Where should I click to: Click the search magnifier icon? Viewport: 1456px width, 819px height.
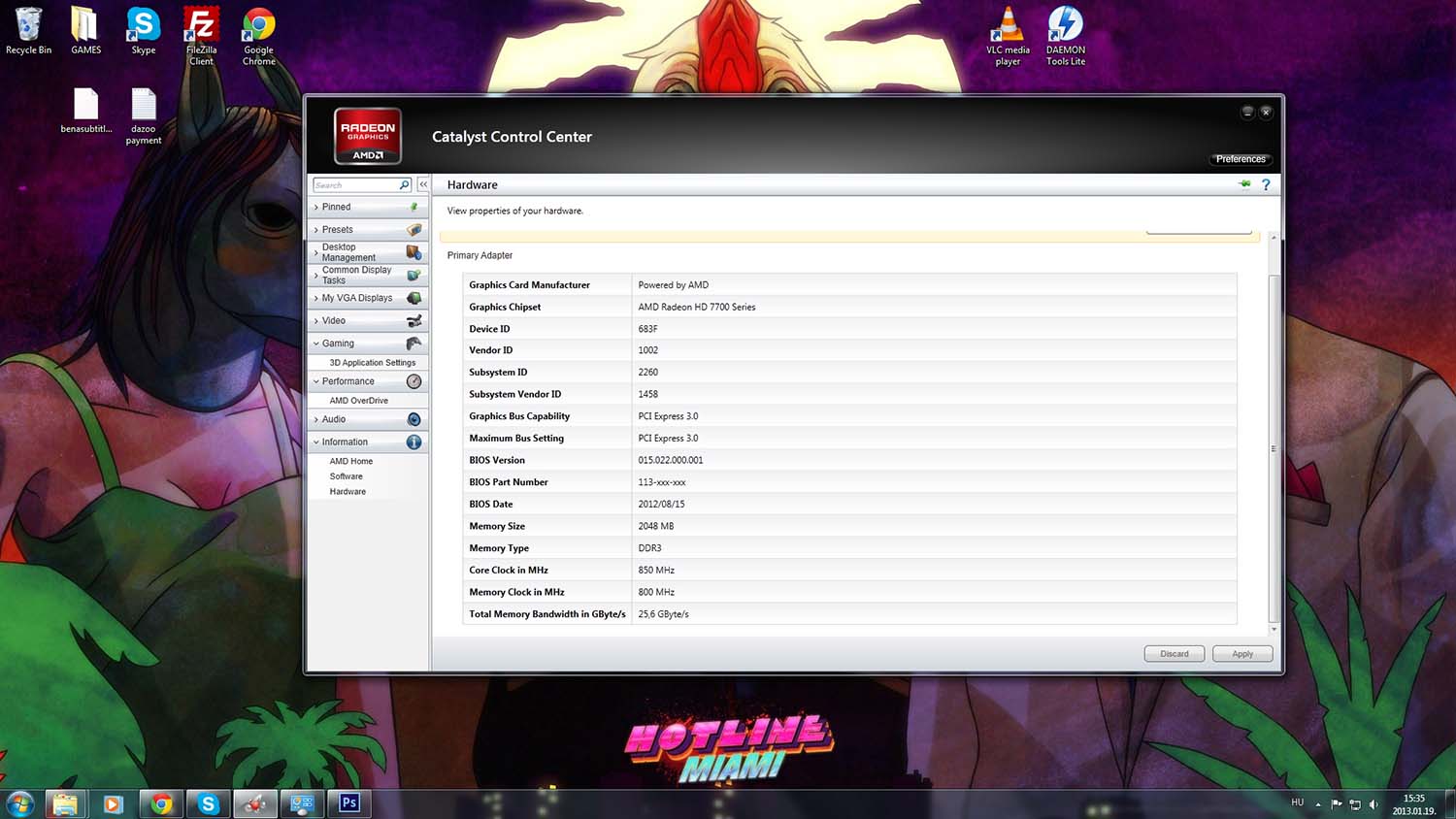click(x=405, y=184)
